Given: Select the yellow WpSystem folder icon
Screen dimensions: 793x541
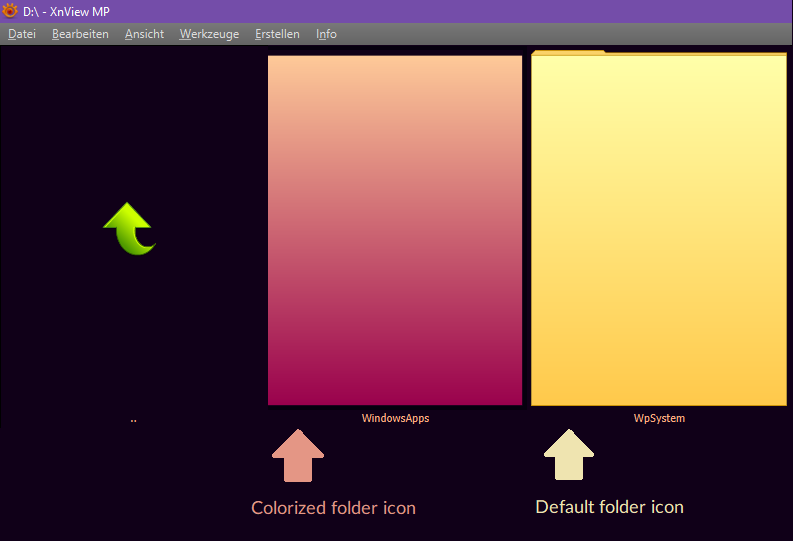Looking at the screenshot, I should tap(659, 230).
